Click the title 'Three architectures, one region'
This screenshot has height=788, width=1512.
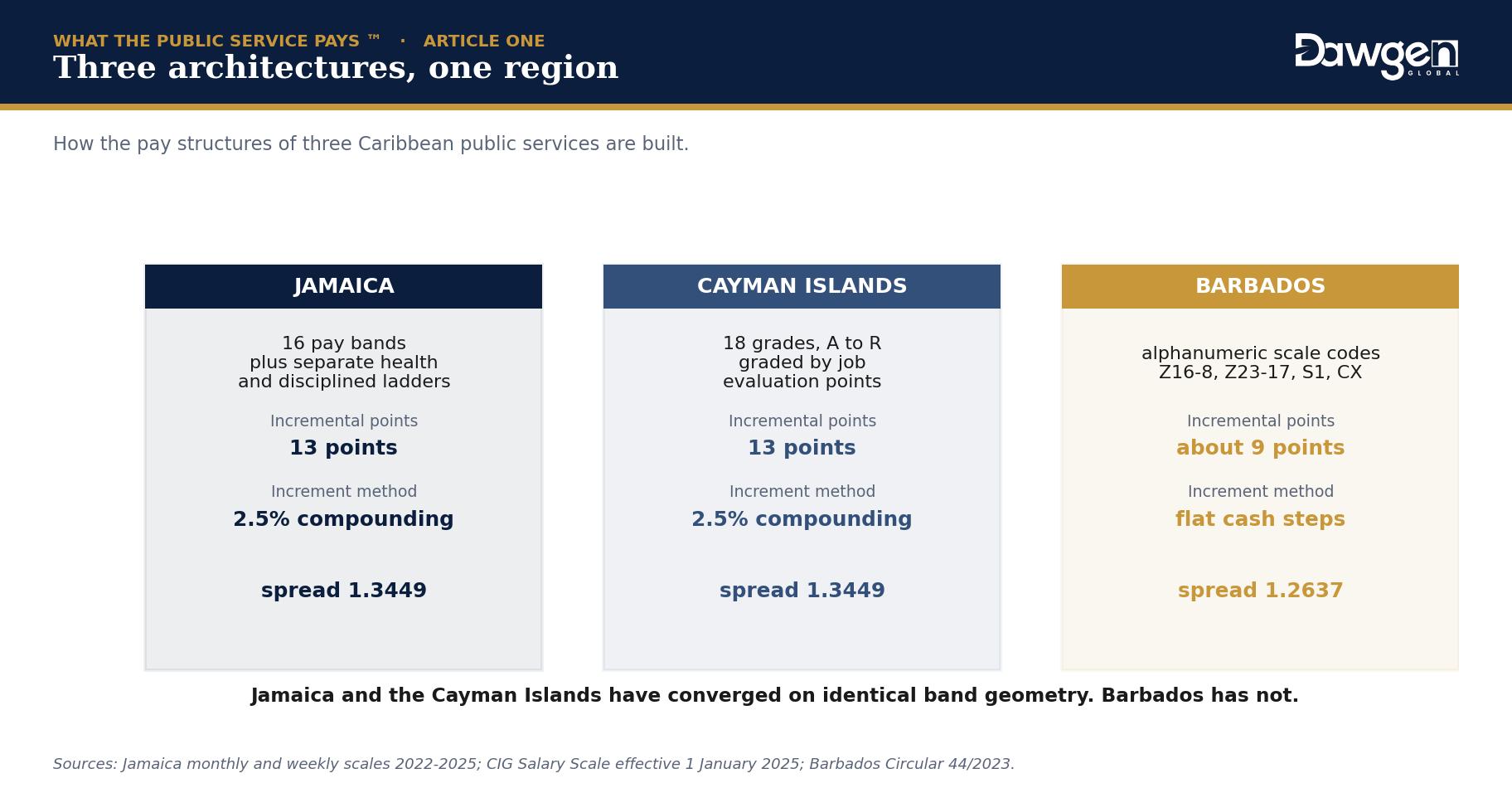pyautogui.click(x=336, y=68)
